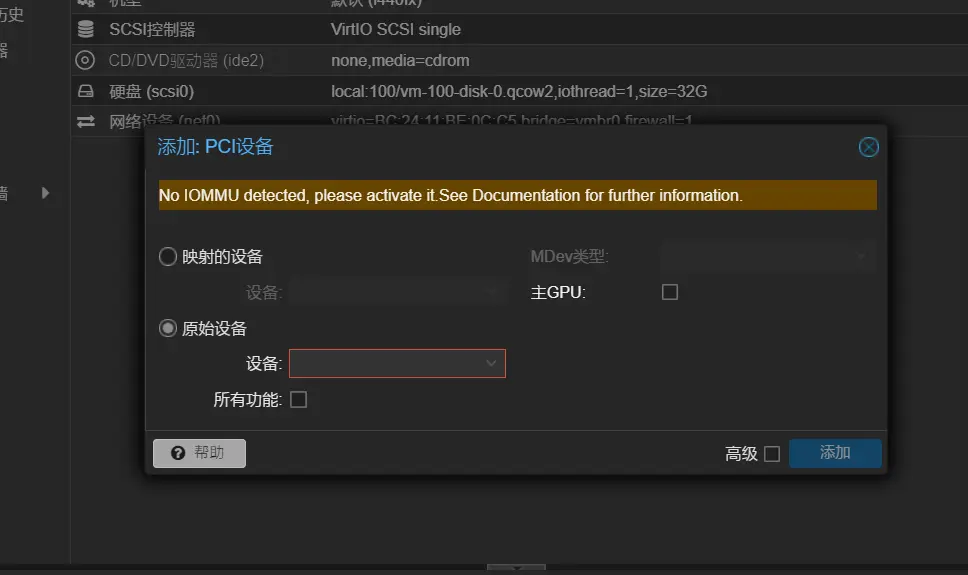Enable the 主GPU checkbox
The height and width of the screenshot is (575, 968).
(x=670, y=292)
